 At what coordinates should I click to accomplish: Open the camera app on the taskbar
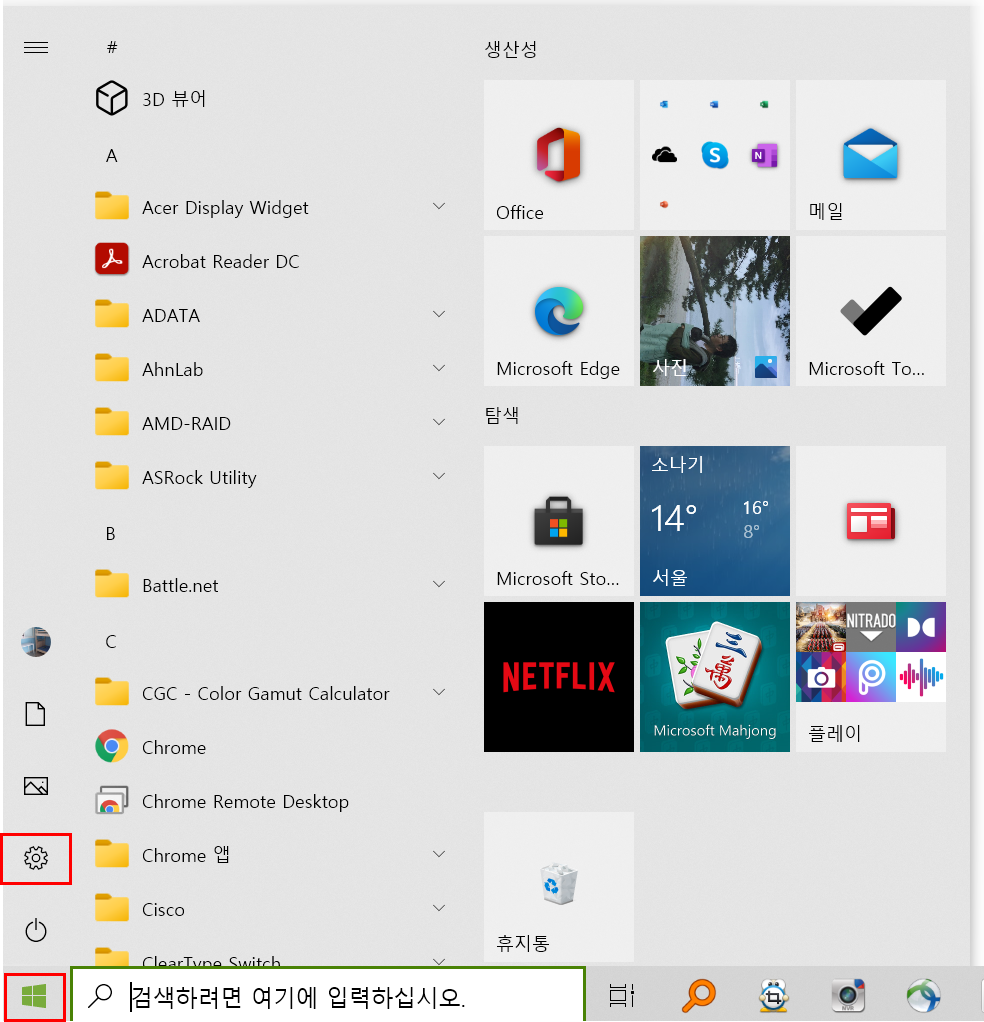pos(848,996)
